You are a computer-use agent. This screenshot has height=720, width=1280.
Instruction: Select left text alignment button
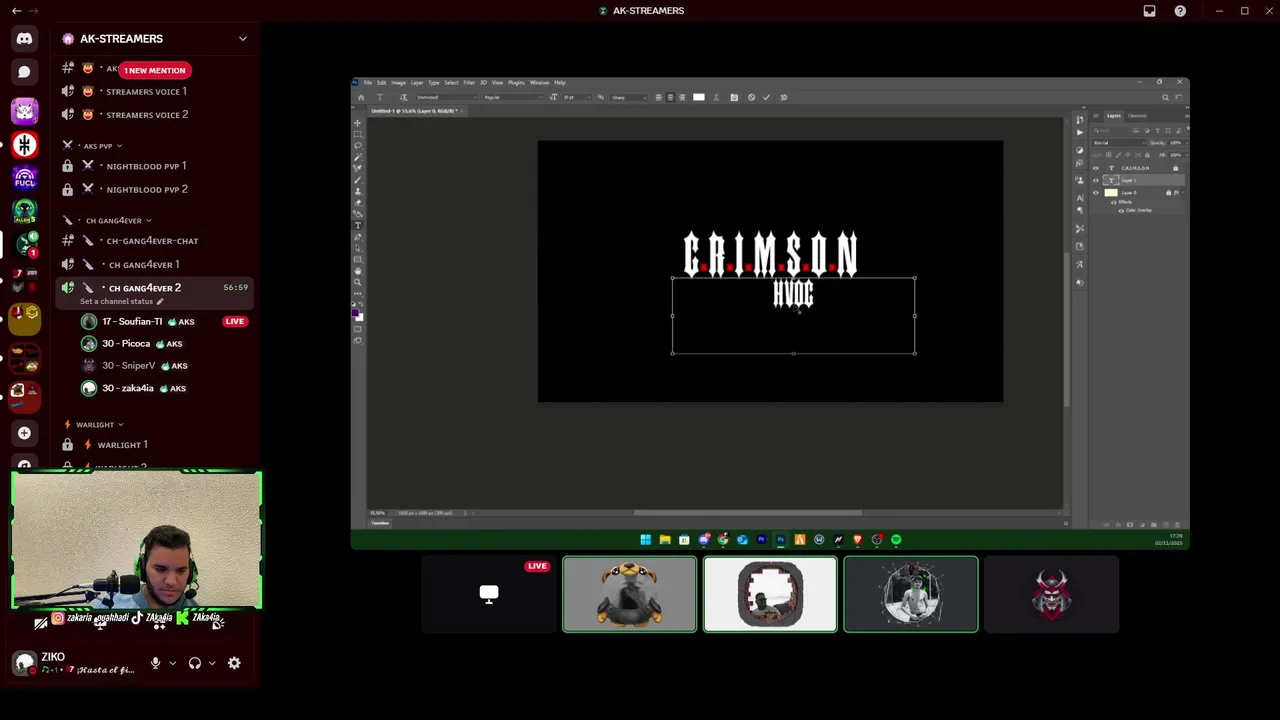pyautogui.click(x=659, y=97)
